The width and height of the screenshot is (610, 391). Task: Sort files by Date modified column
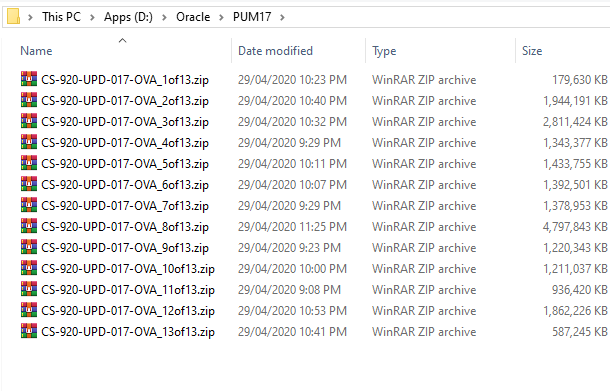275,51
